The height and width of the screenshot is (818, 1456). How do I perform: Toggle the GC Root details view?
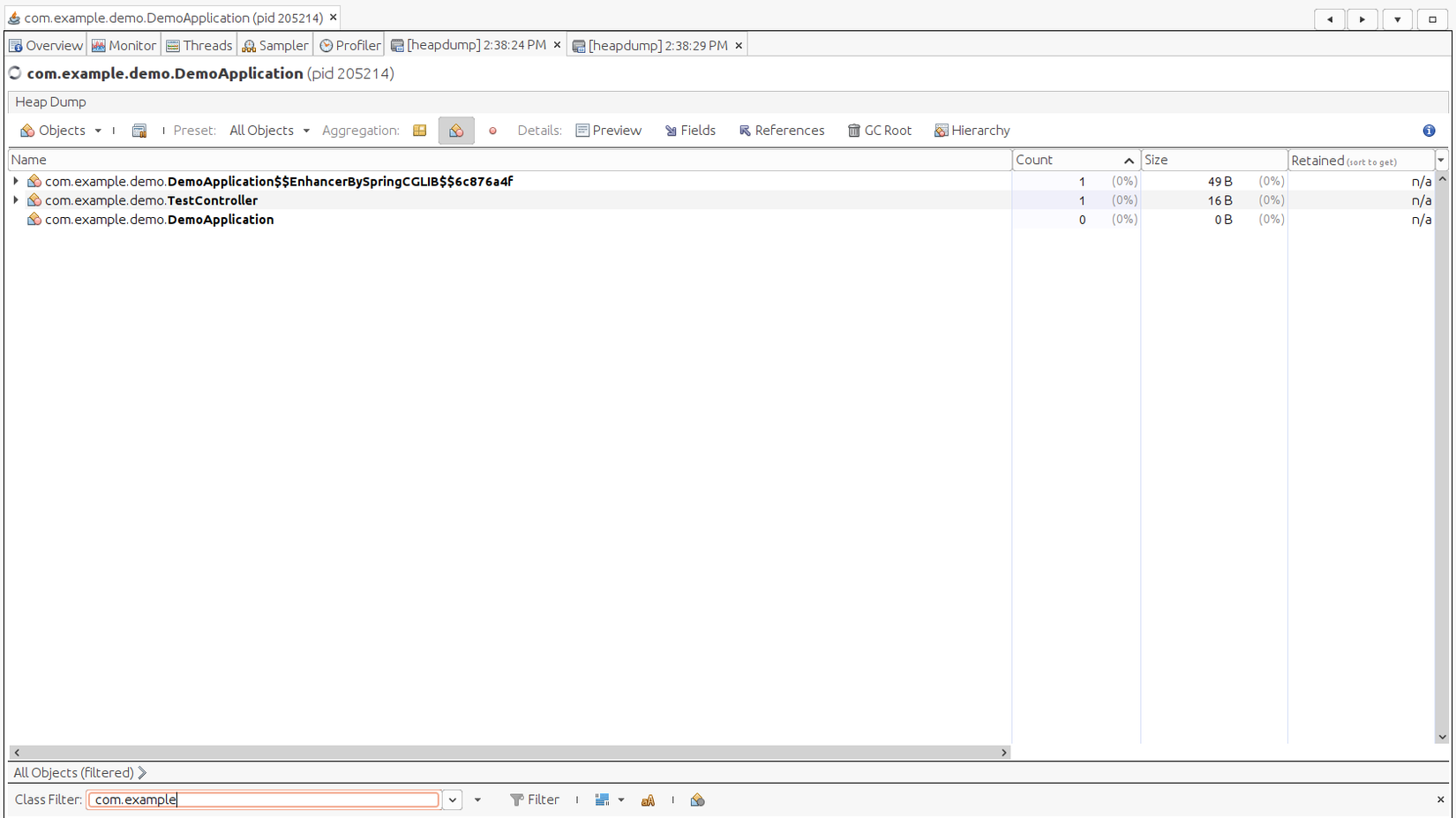point(879,131)
